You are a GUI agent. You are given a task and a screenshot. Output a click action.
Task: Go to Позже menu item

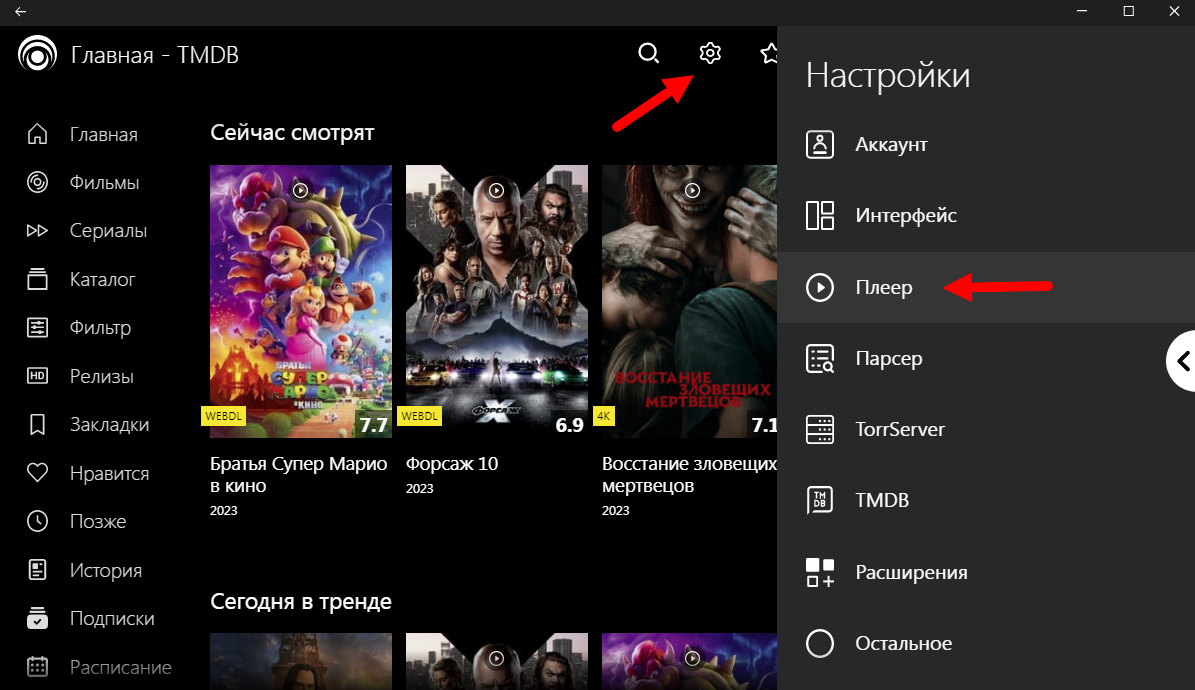click(98, 522)
